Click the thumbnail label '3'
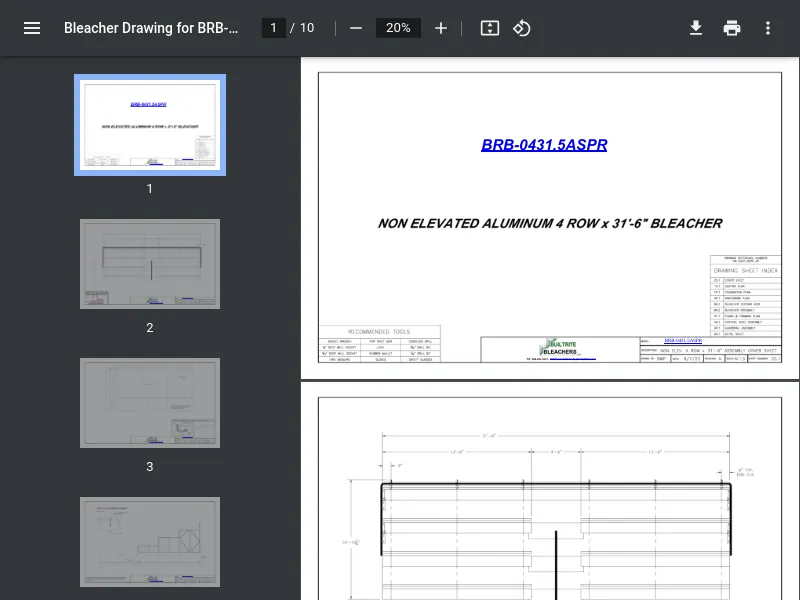This screenshot has height=600, width=800. 149,466
